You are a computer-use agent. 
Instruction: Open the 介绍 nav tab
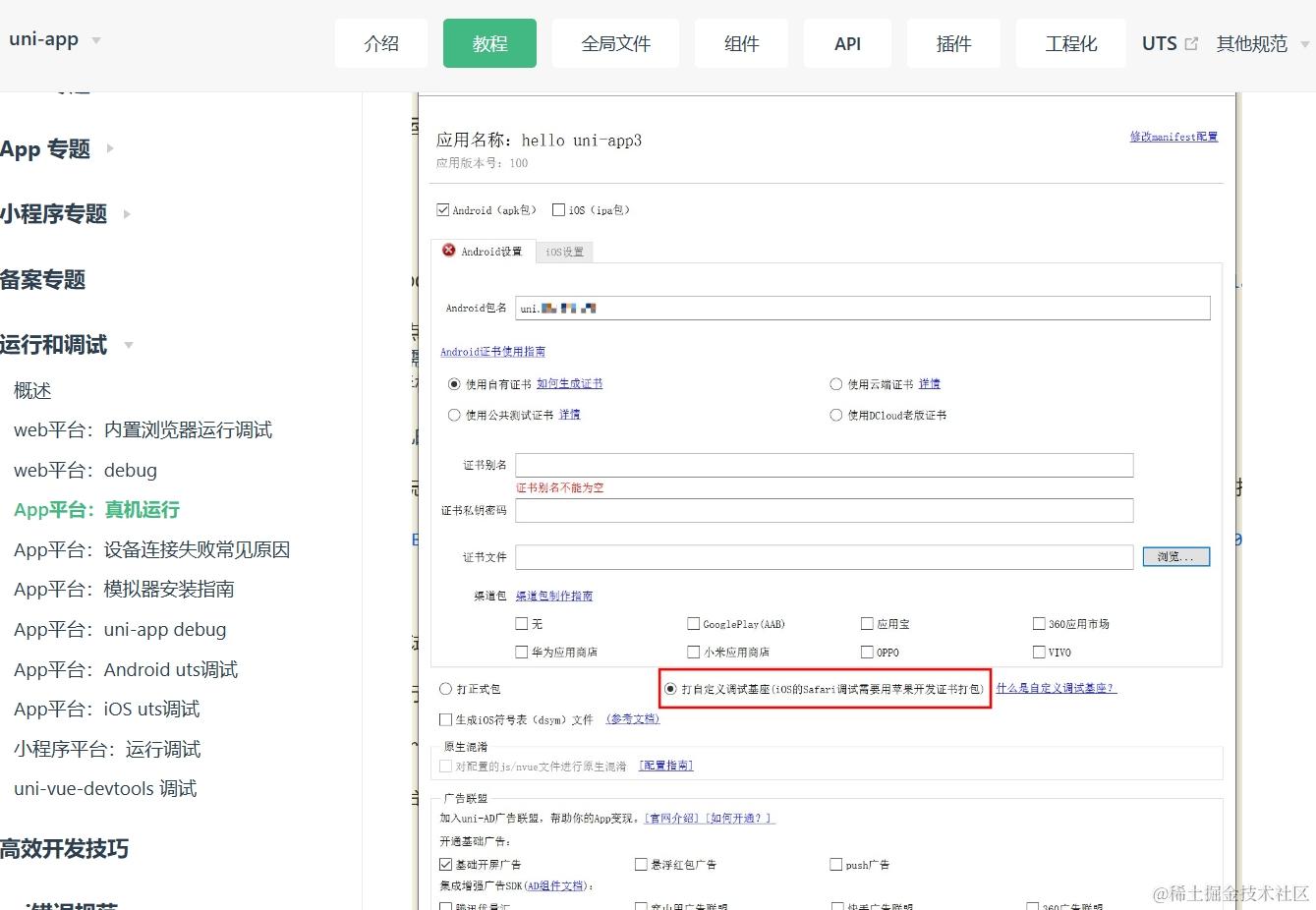381,43
